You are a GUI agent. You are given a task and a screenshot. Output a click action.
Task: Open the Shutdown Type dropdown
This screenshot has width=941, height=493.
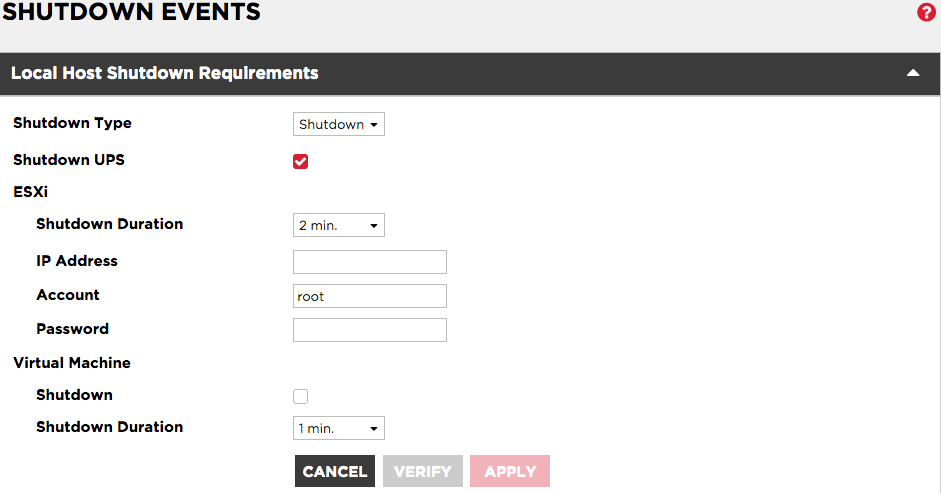[339, 124]
